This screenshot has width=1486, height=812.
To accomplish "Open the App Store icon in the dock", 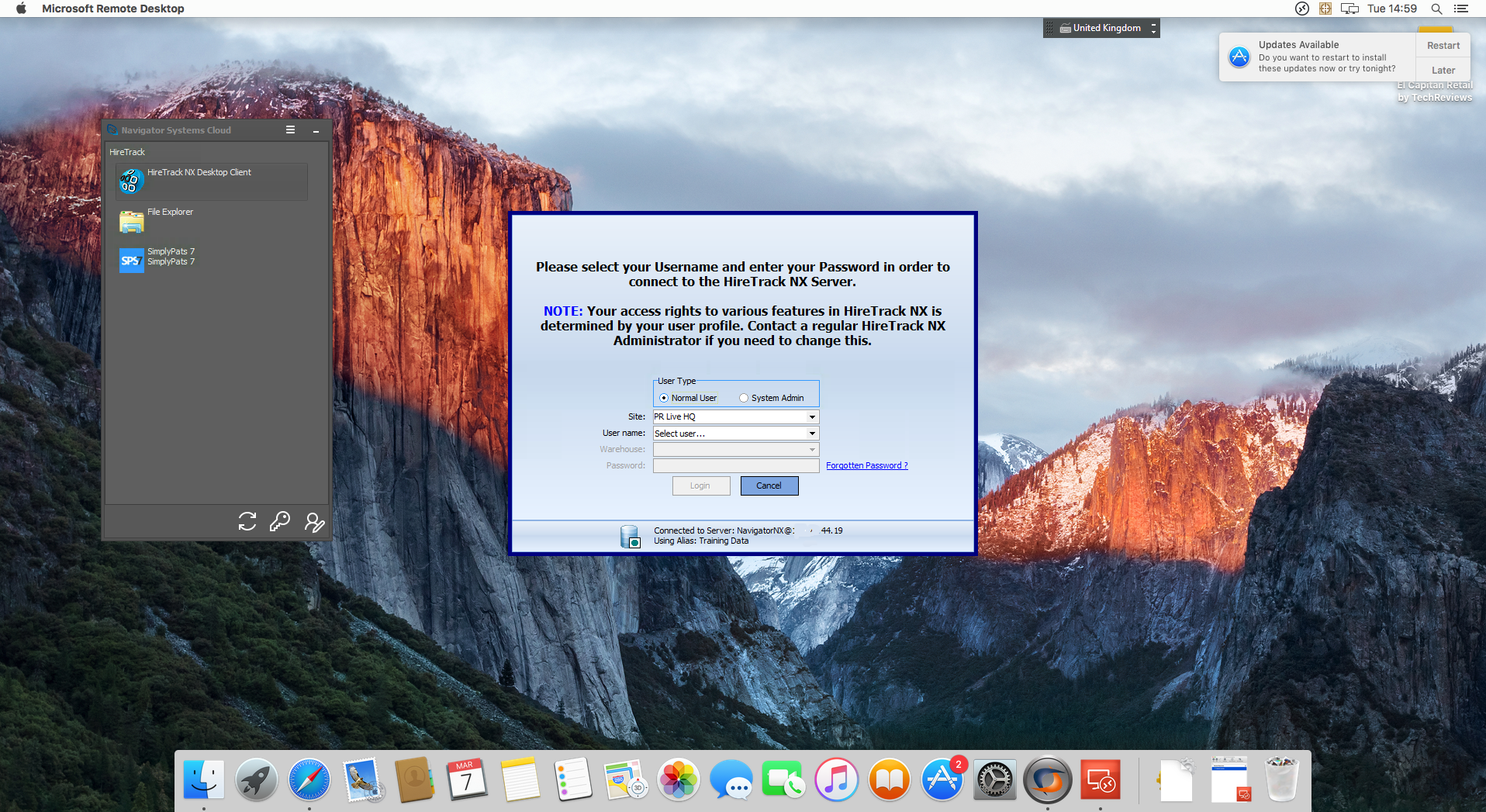I will (x=942, y=779).
